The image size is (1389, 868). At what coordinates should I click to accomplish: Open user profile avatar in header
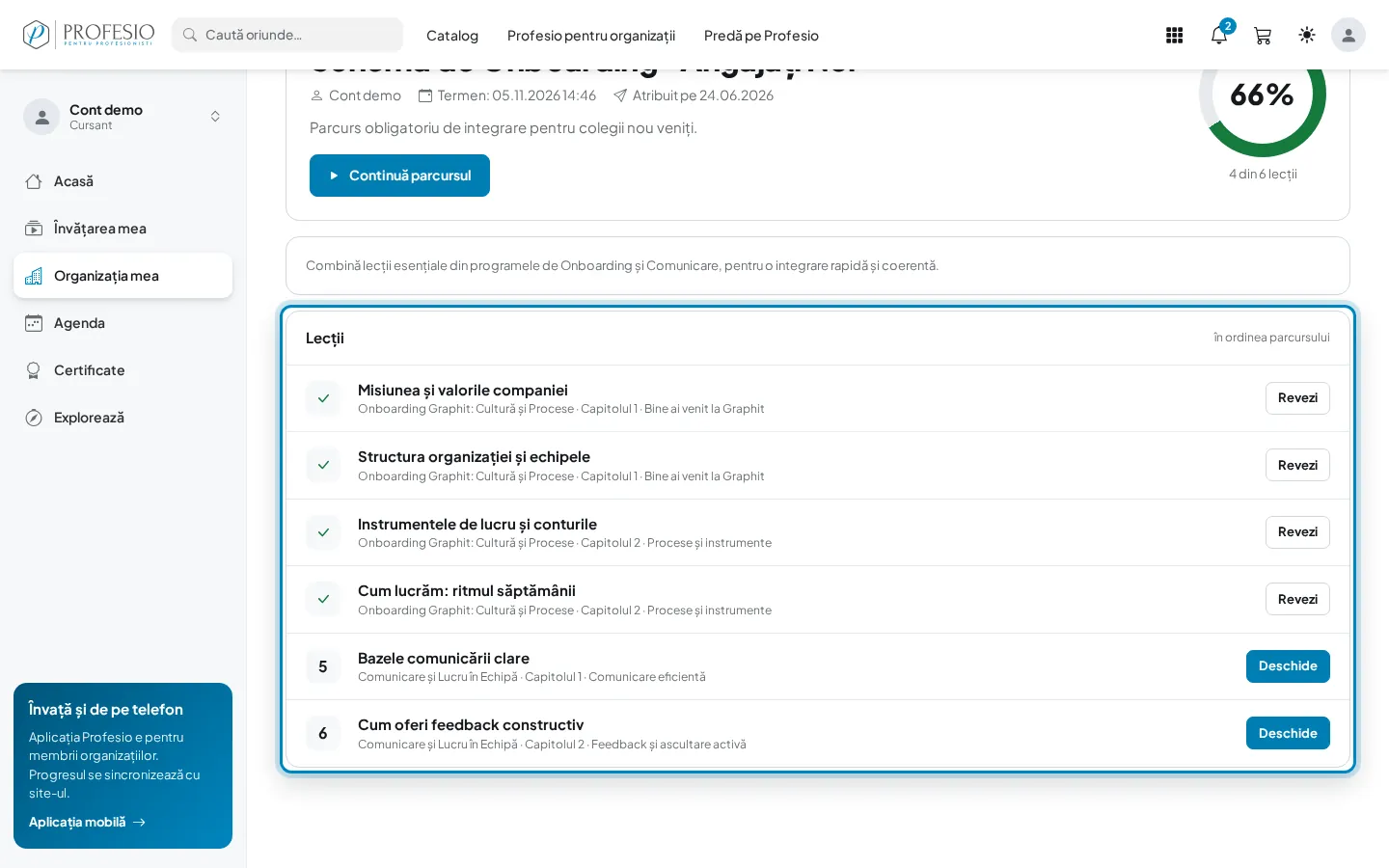point(1348,36)
